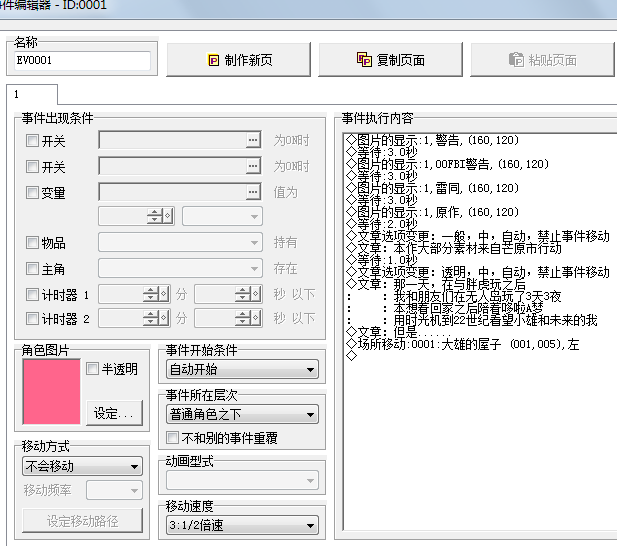Click the line 我和朋友们在无人岛玩了3天3夜

[477, 296]
